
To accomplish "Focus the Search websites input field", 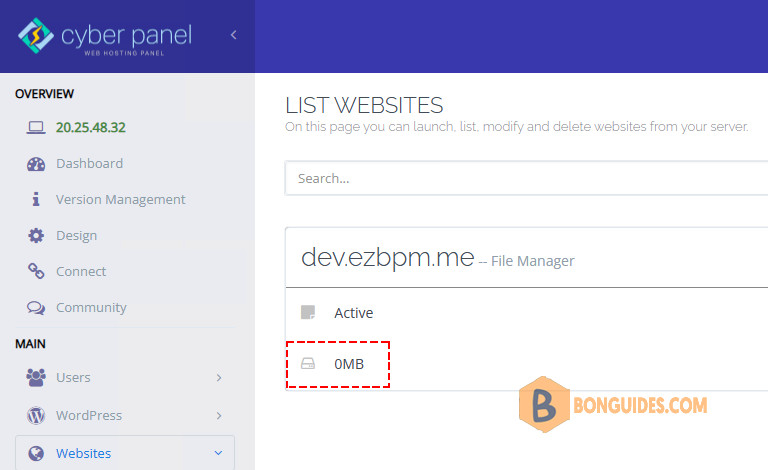I will (x=527, y=178).
